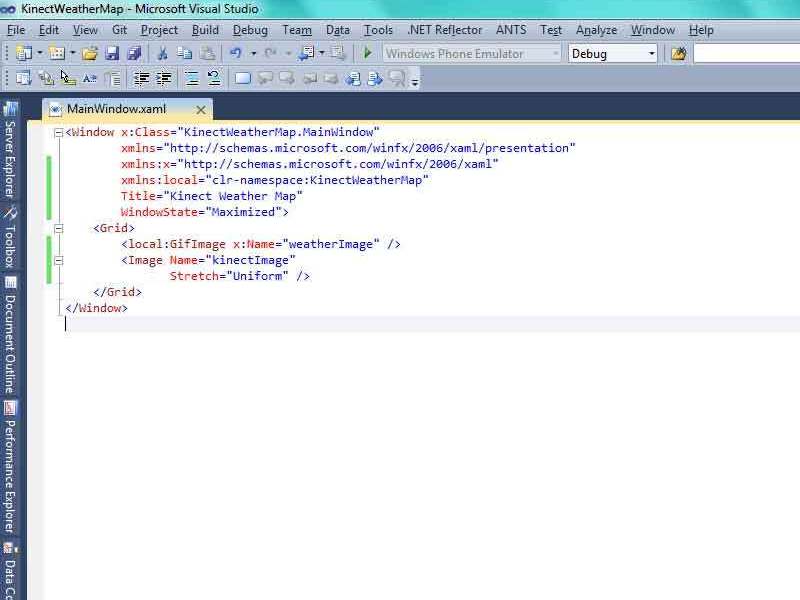Open the Project menu
Image resolution: width=800 pixels, height=600 pixels.
point(159,30)
